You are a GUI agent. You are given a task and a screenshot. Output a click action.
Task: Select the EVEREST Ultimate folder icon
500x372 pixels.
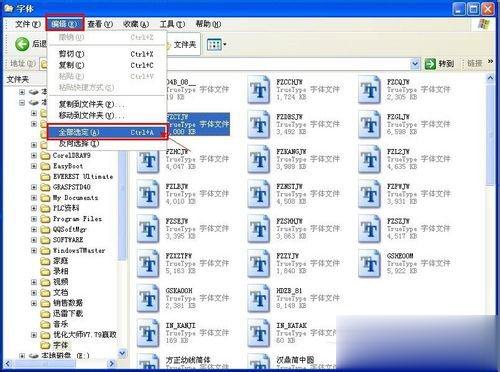tap(45, 177)
